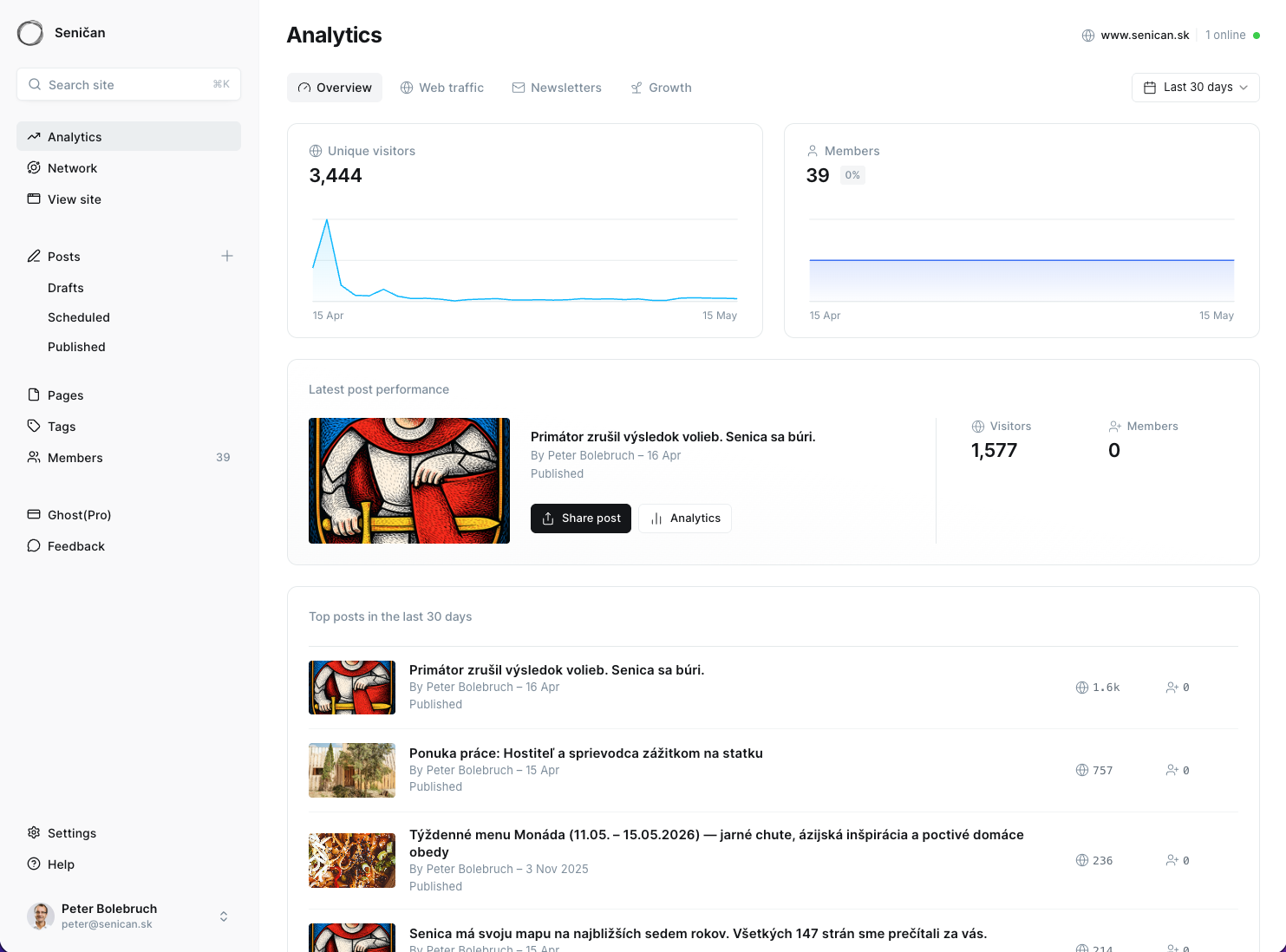Open the Newsletters tab
Screen dimensions: 1286x952
point(557,88)
